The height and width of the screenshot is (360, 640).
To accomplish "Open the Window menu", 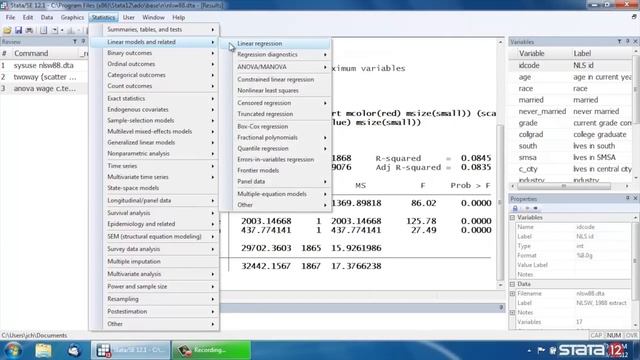I will (x=153, y=17).
